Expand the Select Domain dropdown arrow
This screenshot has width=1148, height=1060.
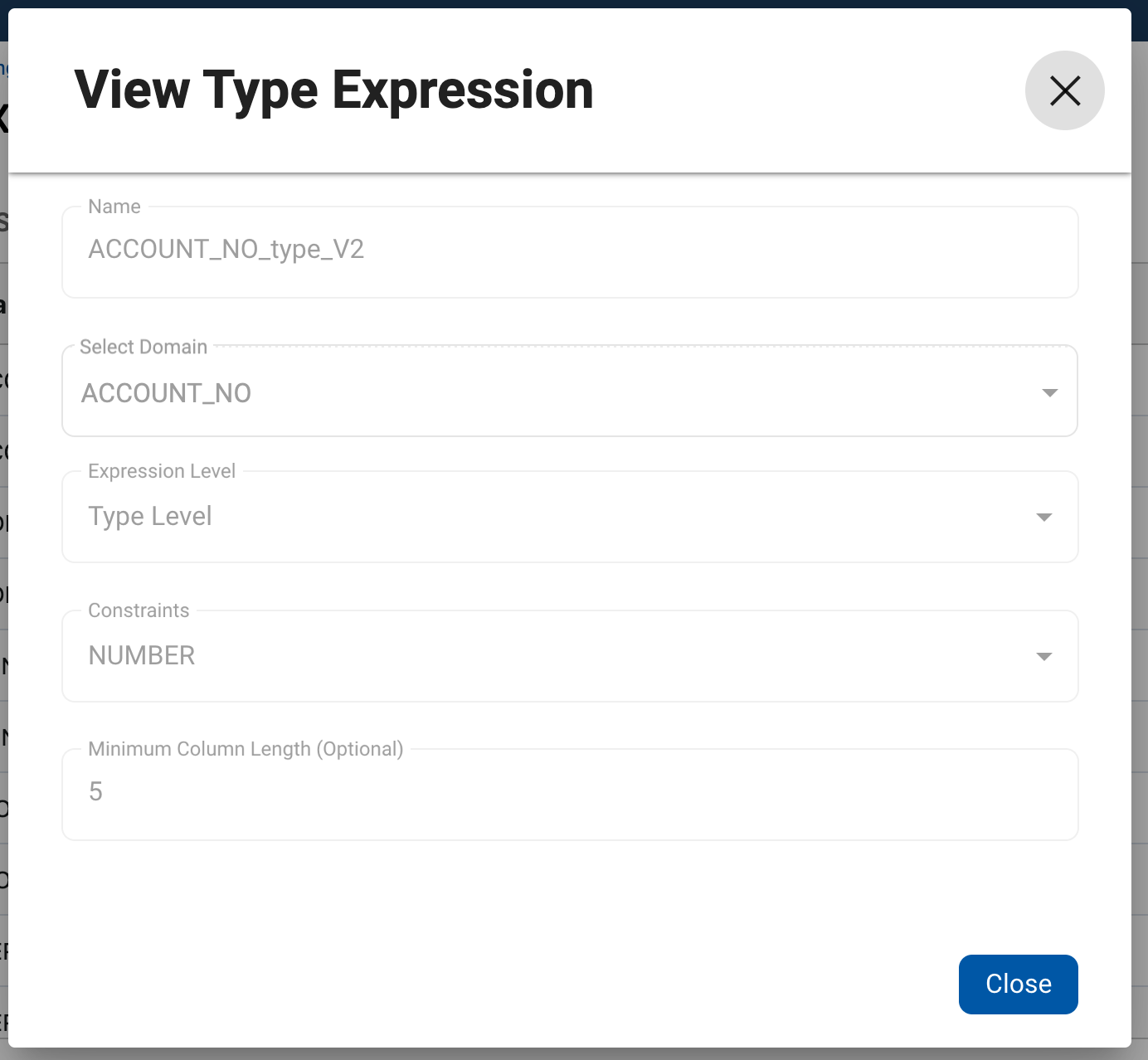[x=1049, y=392]
